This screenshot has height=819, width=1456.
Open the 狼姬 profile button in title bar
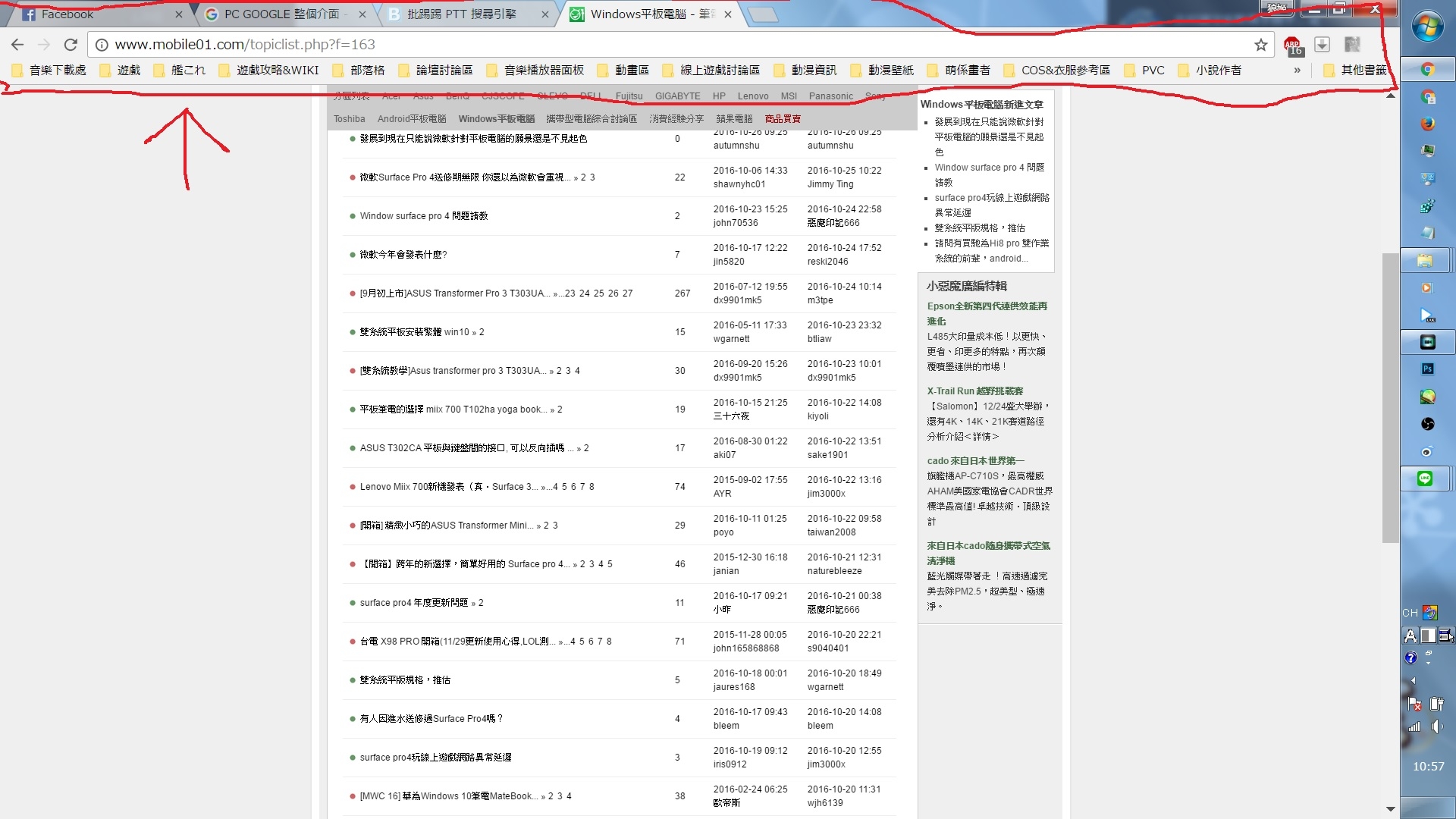[x=1278, y=8]
